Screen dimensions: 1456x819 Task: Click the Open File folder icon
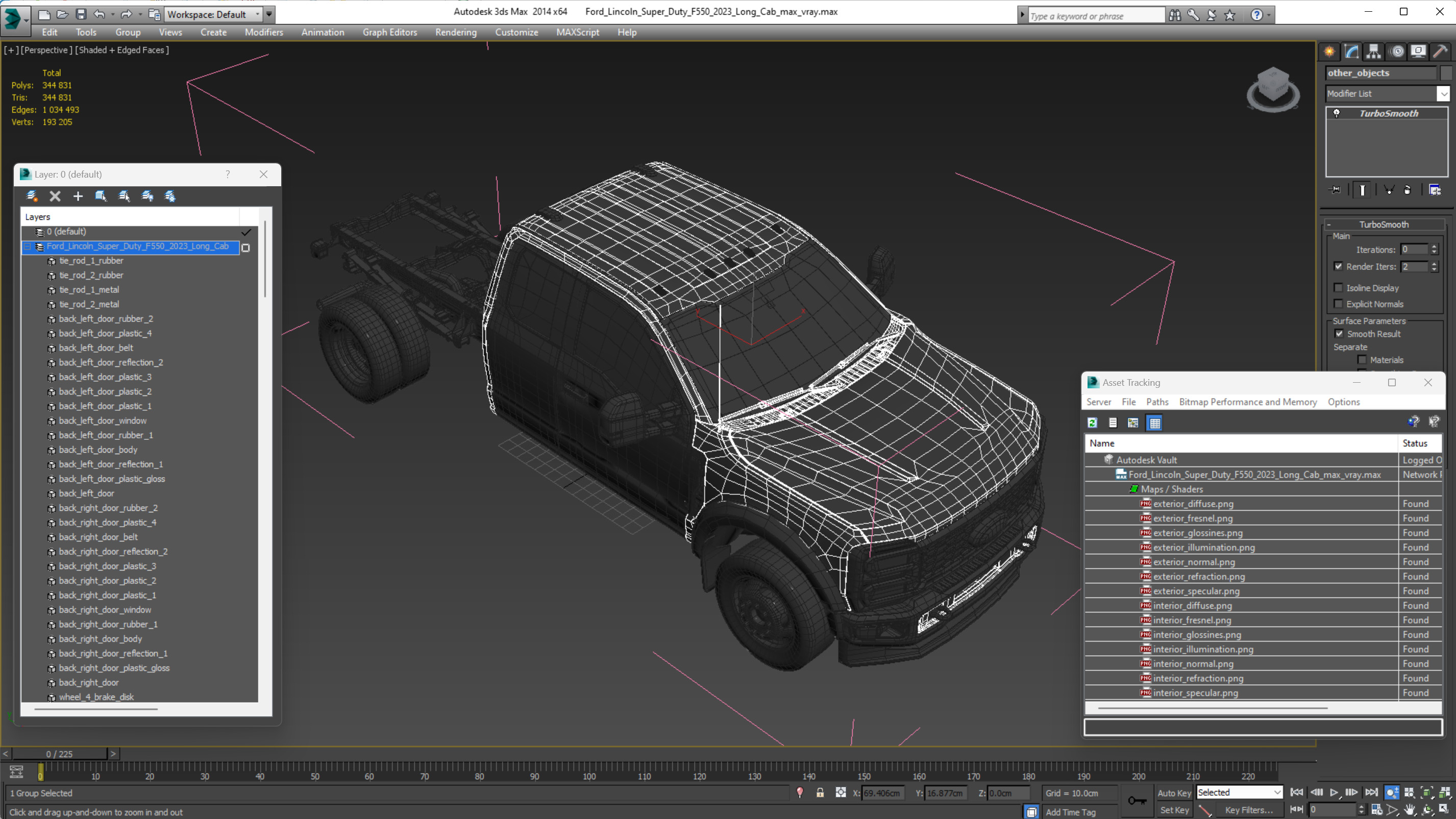pyautogui.click(x=62, y=14)
